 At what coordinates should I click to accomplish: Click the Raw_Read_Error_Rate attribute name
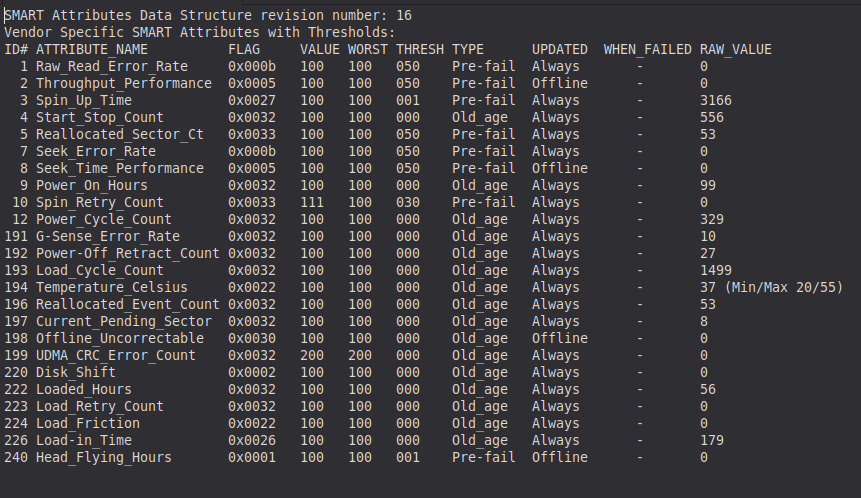pos(112,66)
